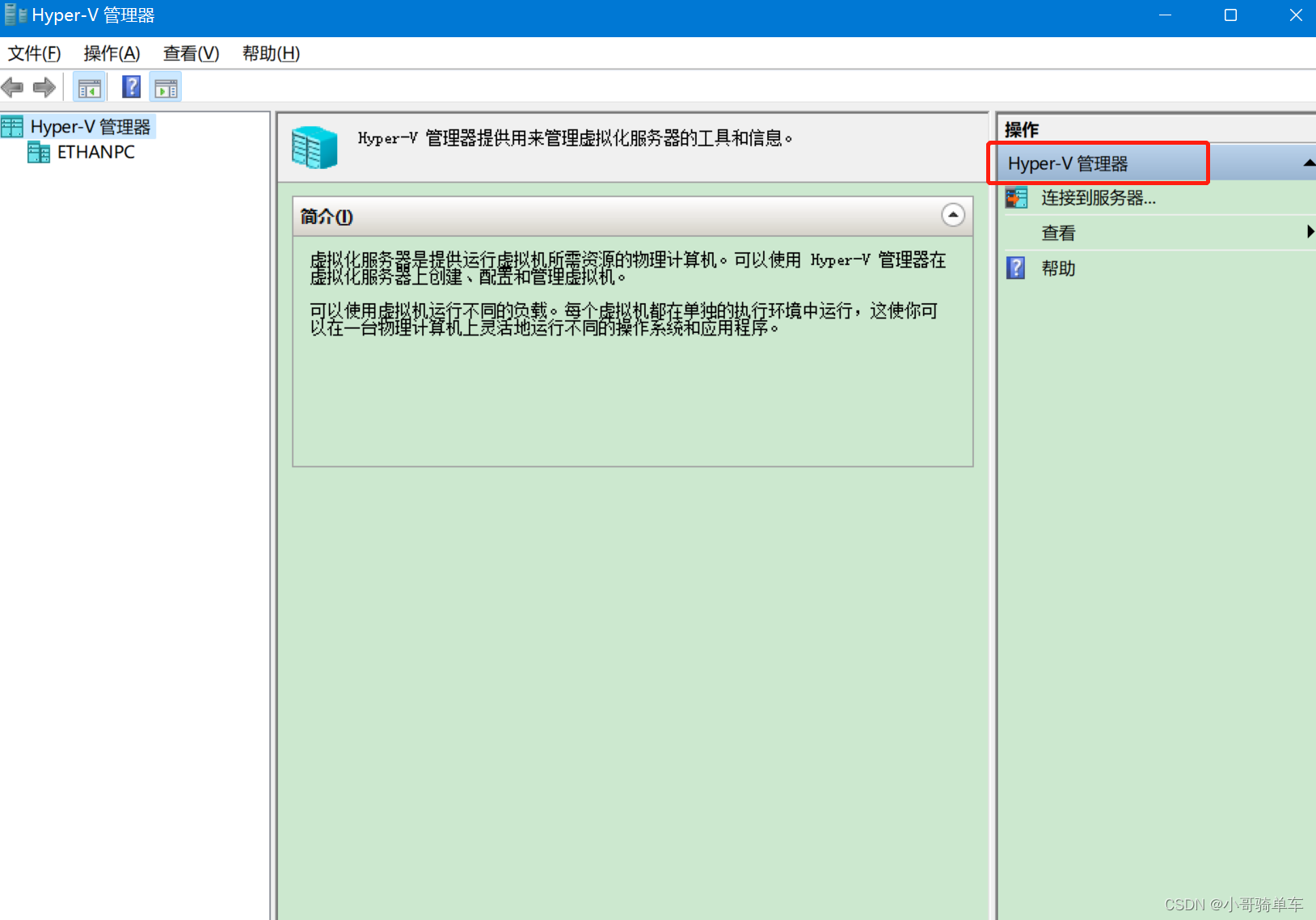Collapse the Hyper-V 管理器 actions group arrow
The image size is (1316, 920).
point(1309,163)
